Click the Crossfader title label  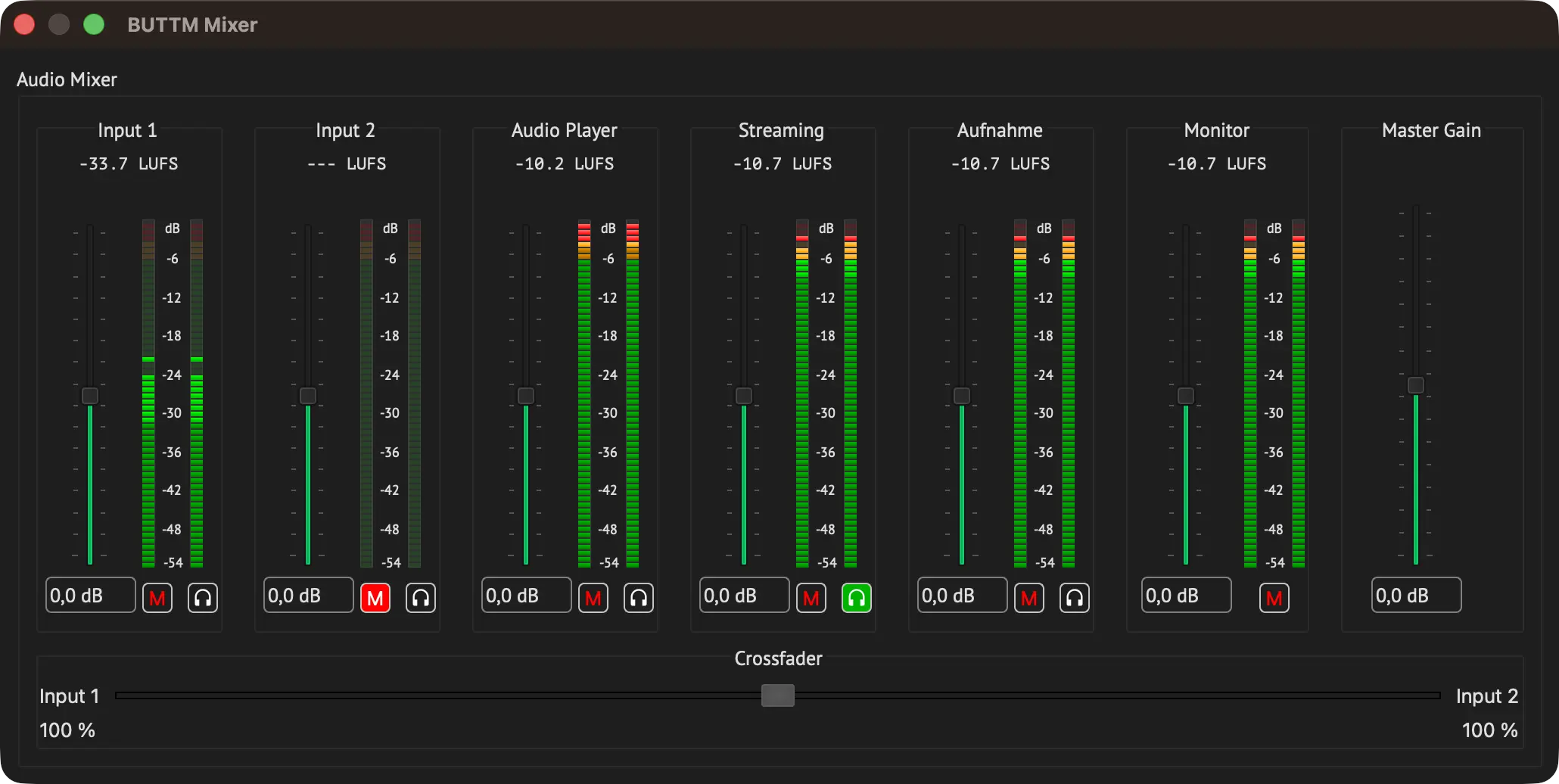[779, 658]
